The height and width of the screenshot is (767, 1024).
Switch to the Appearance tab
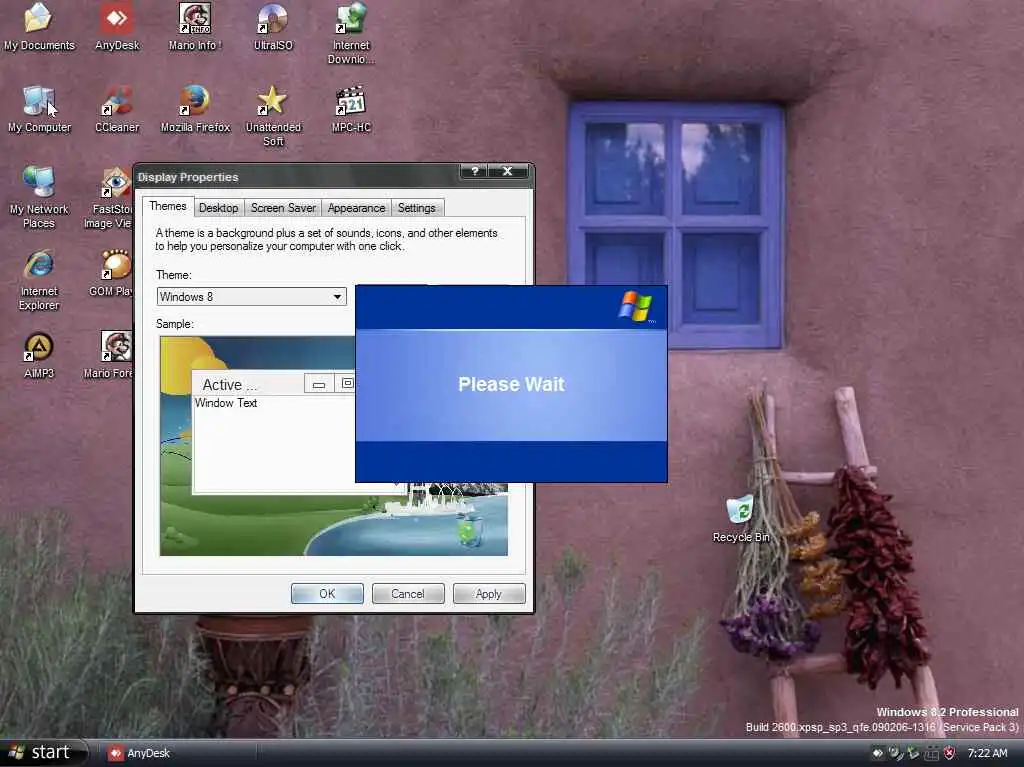(x=356, y=208)
